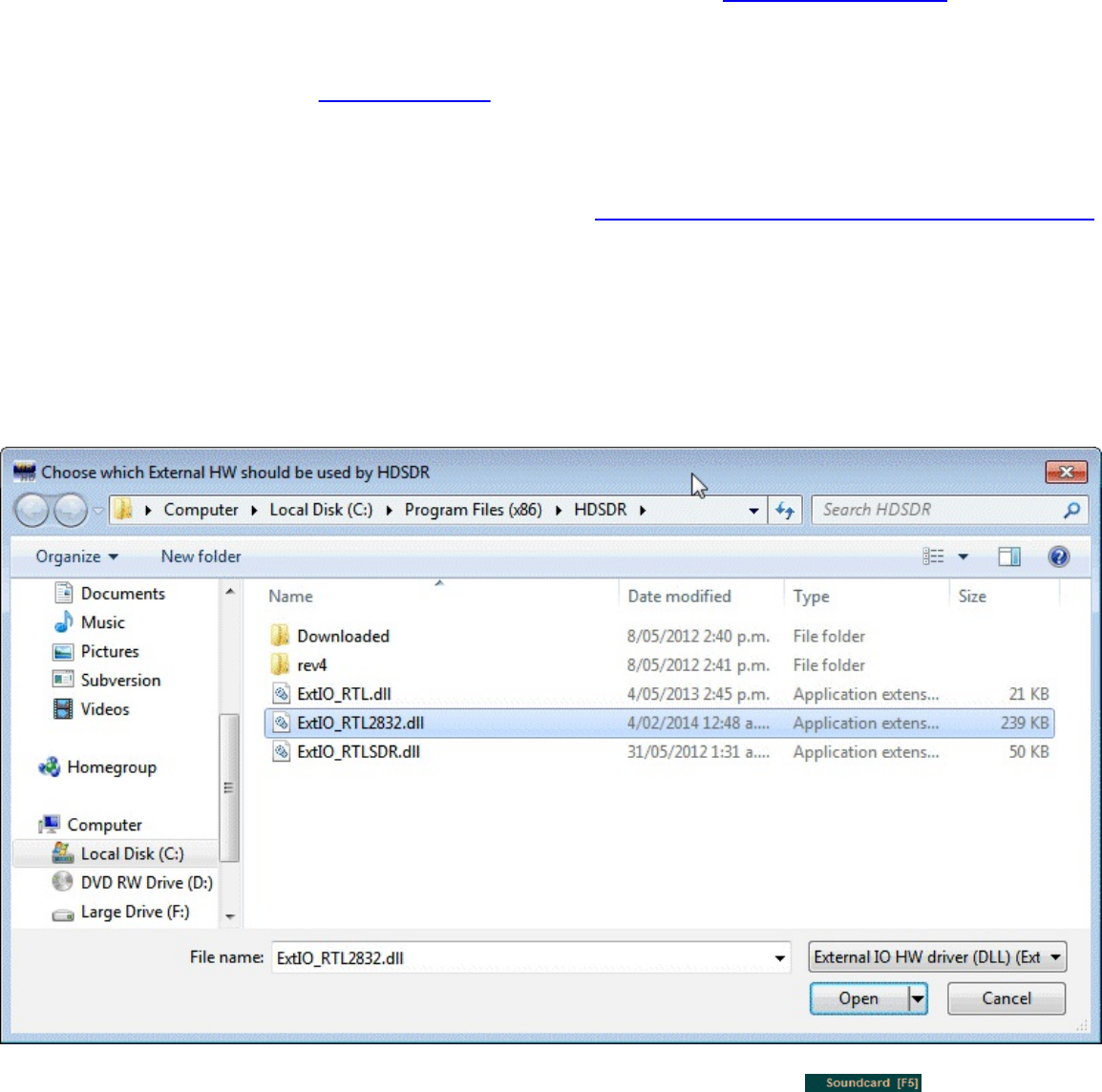Select Computer in navigation pane

tap(104, 825)
